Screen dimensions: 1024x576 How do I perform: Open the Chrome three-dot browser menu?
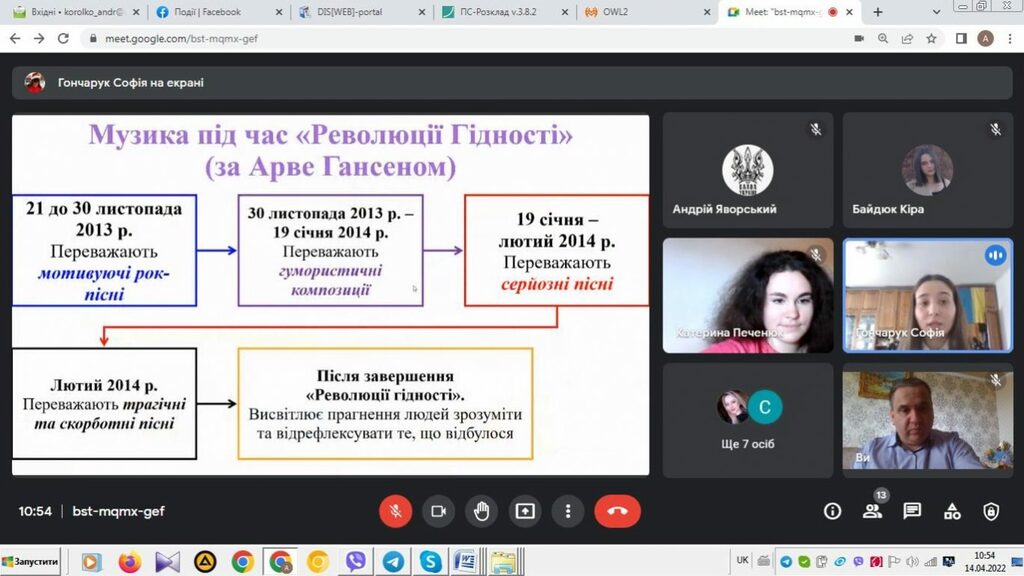tap(1008, 38)
